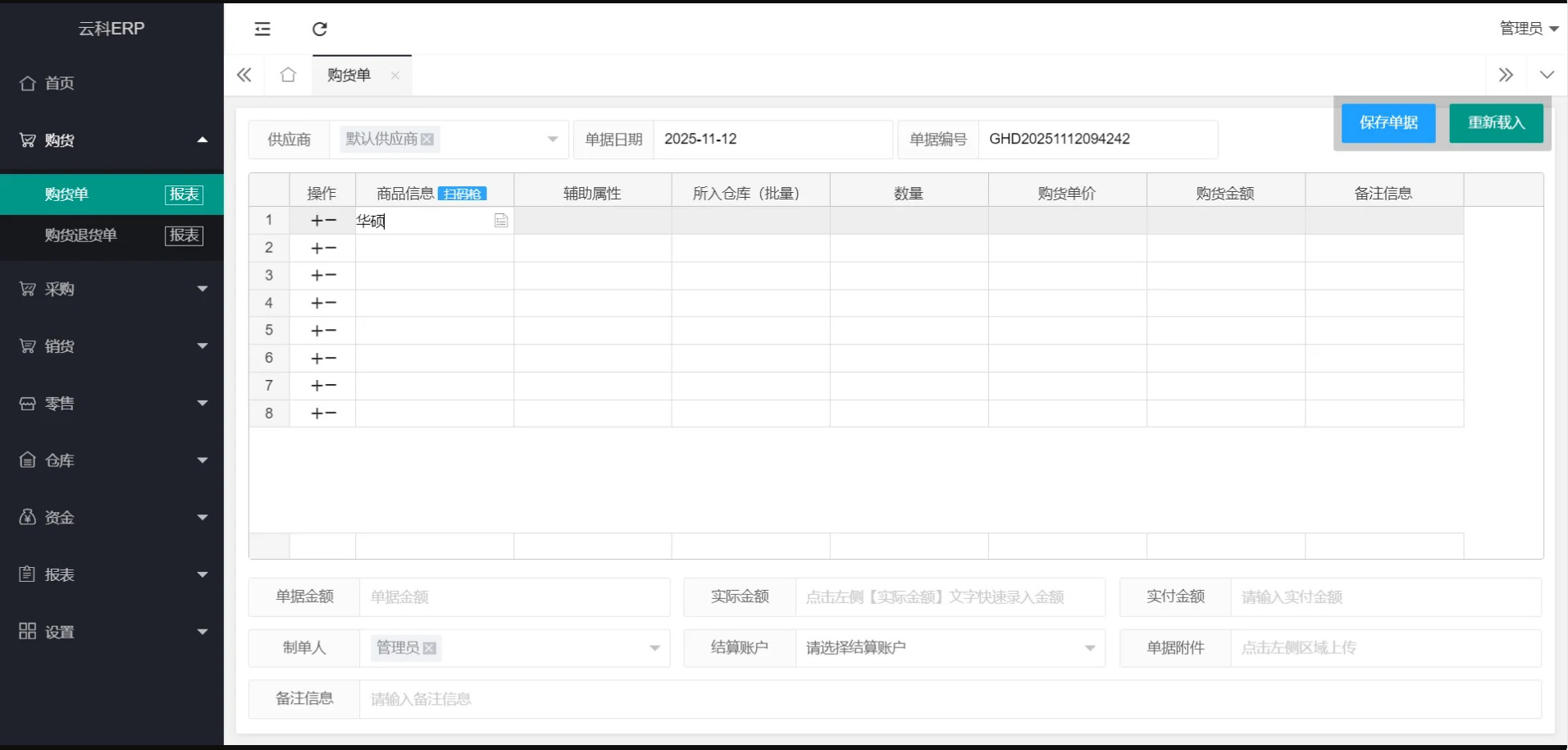Image resolution: width=1568 pixels, height=750 pixels.
Task: Open the 扫码枪 scan gun feature
Action: pos(463,194)
